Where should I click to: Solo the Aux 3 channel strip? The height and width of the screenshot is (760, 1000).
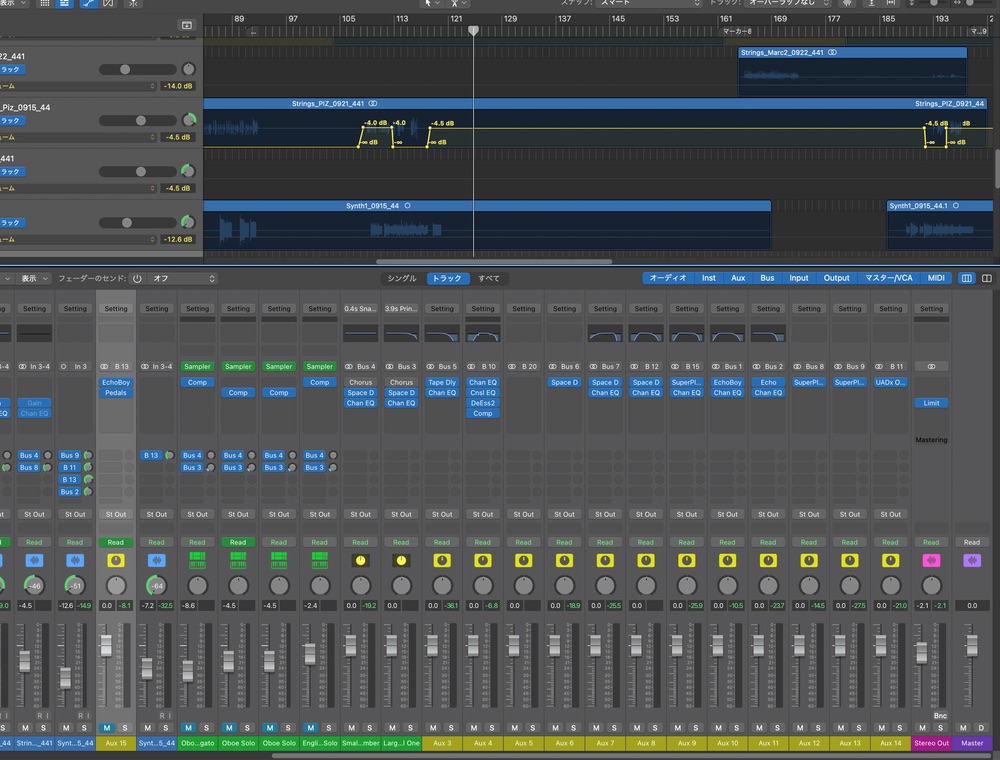[x=451, y=728]
